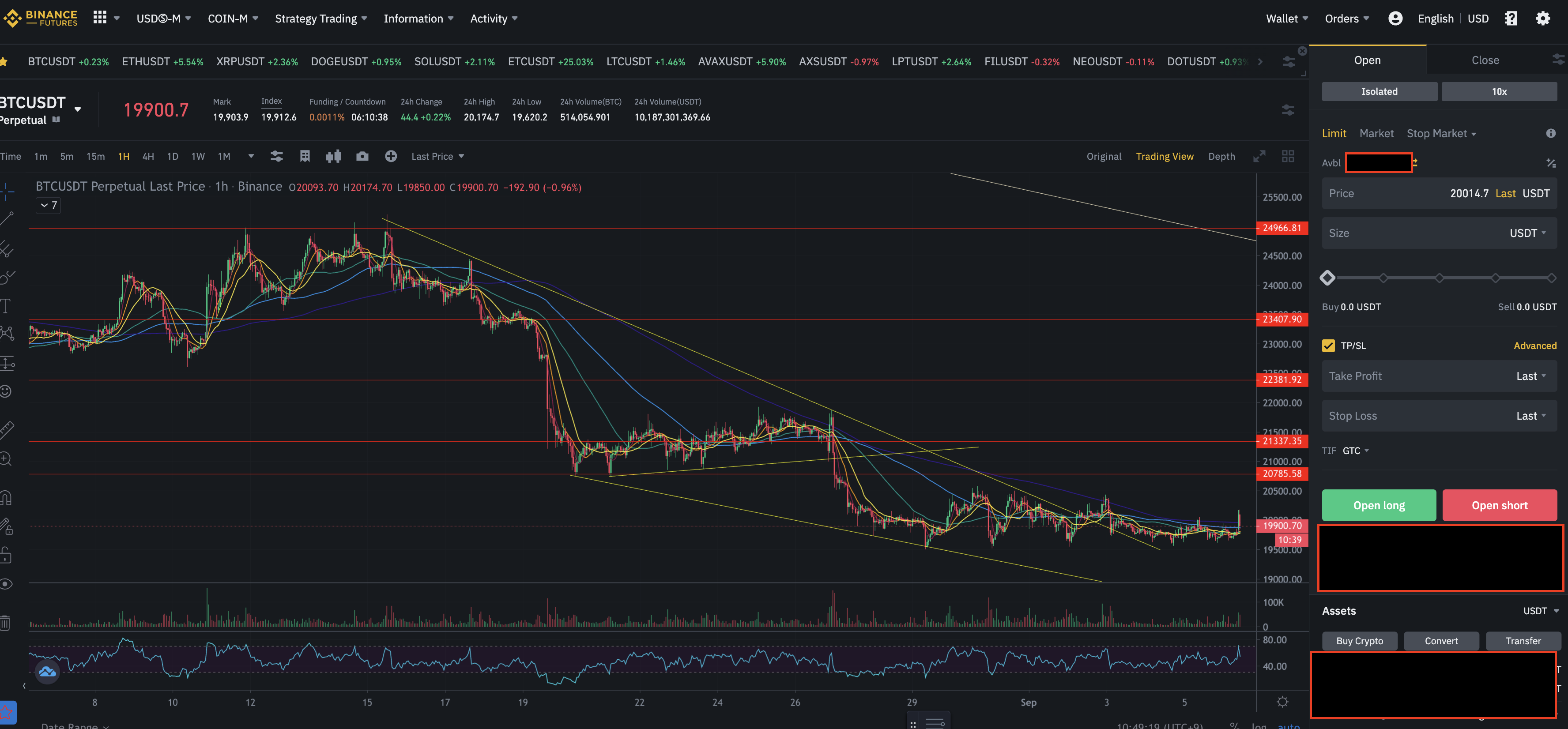Open the user account profile icon

click(1395, 18)
